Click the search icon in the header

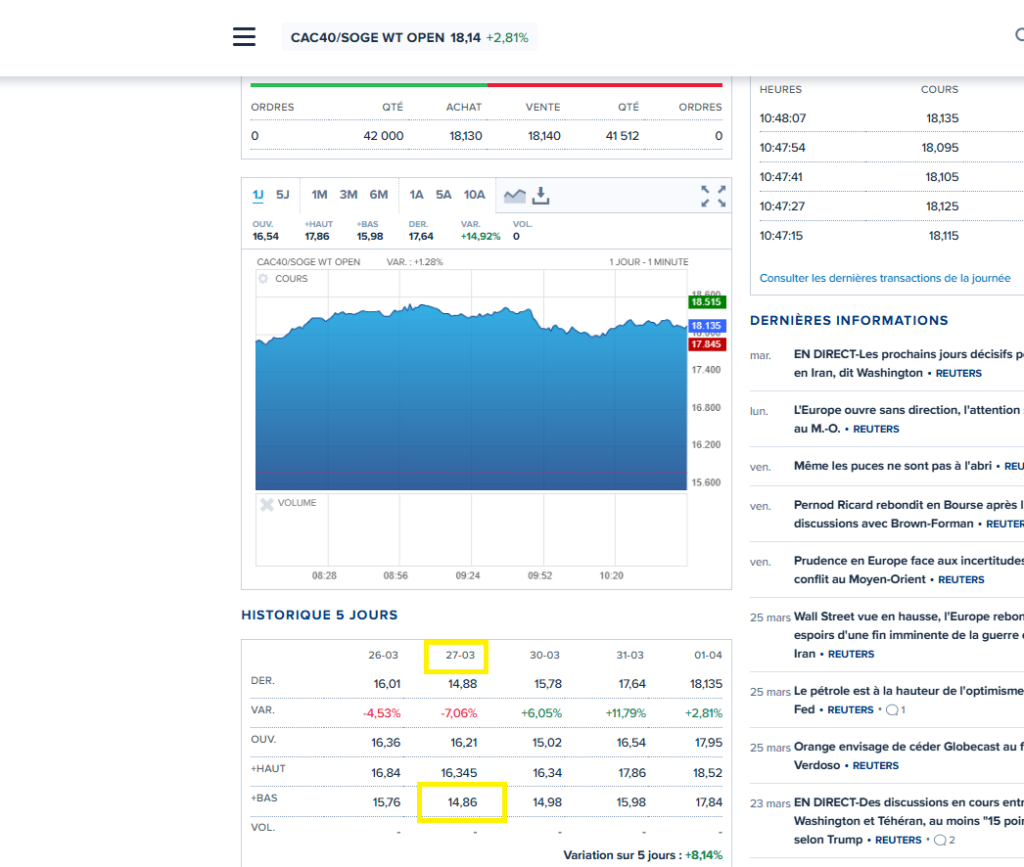(x=1018, y=36)
